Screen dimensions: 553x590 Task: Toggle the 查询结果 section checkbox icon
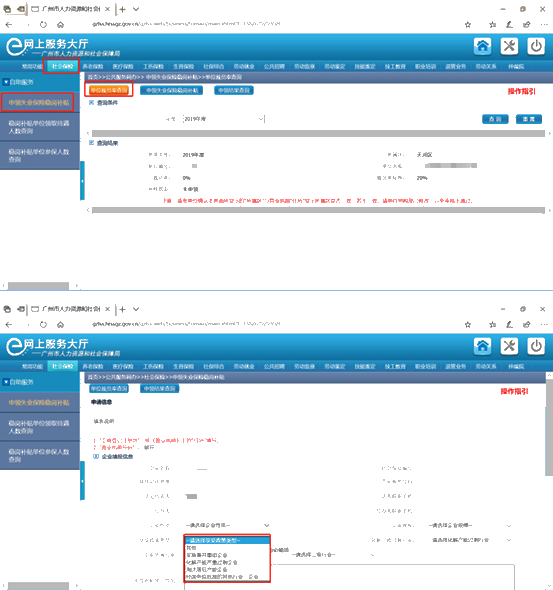(91, 143)
